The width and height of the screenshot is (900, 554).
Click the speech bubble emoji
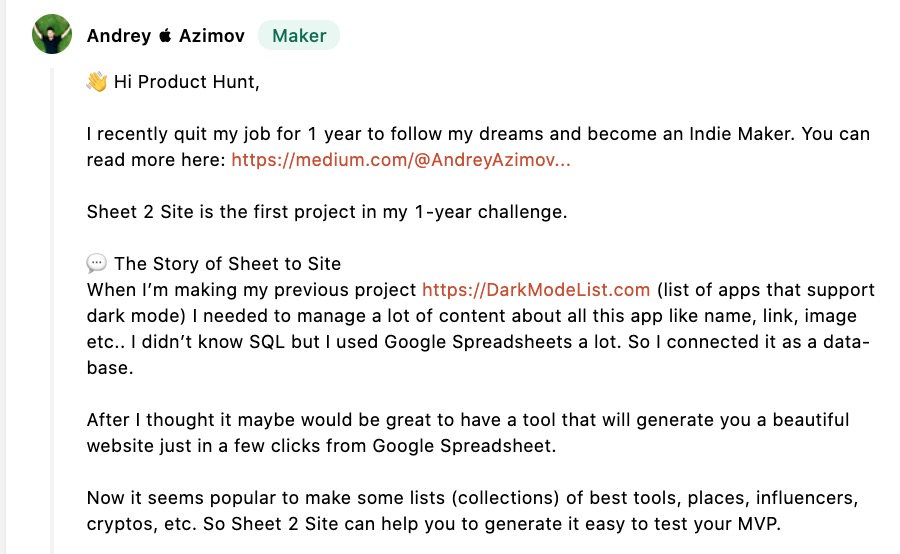(x=97, y=264)
